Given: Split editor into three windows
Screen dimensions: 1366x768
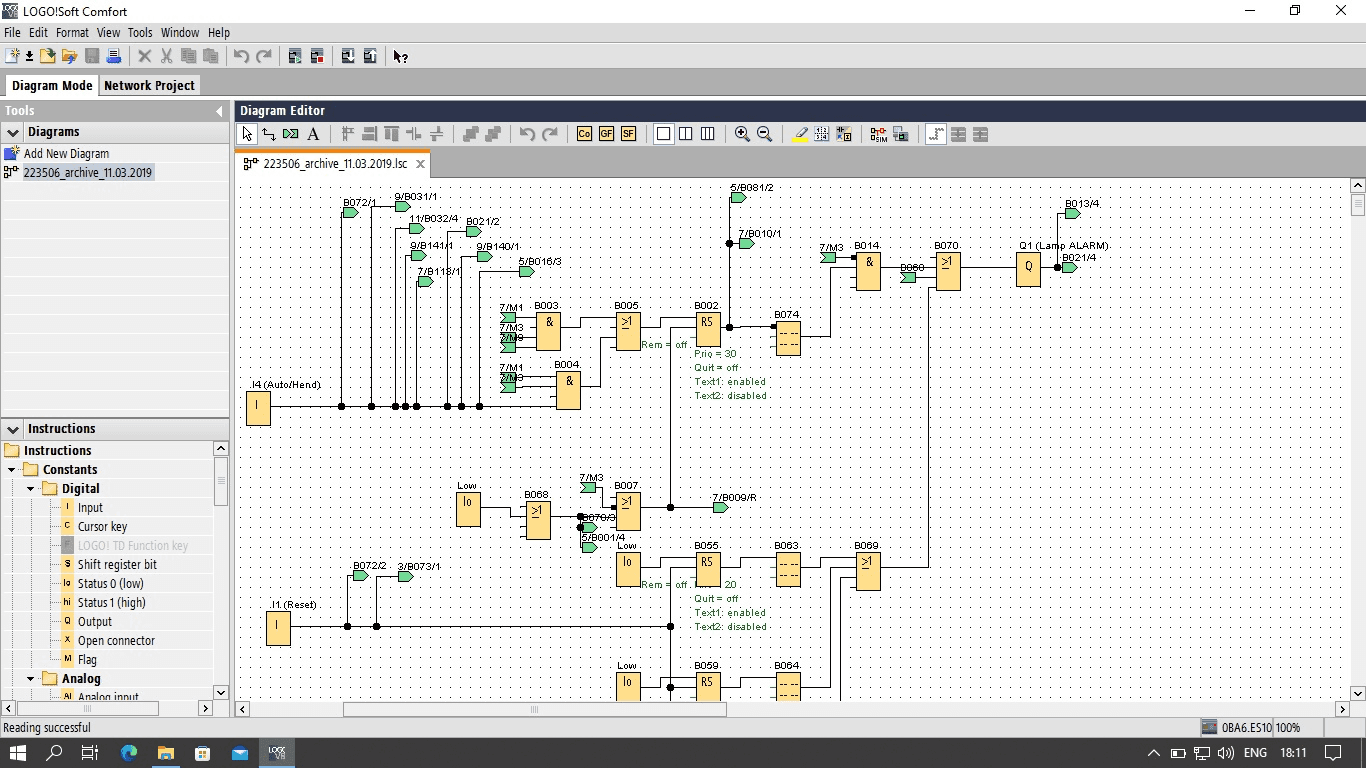Looking at the screenshot, I should click(x=708, y=134).
